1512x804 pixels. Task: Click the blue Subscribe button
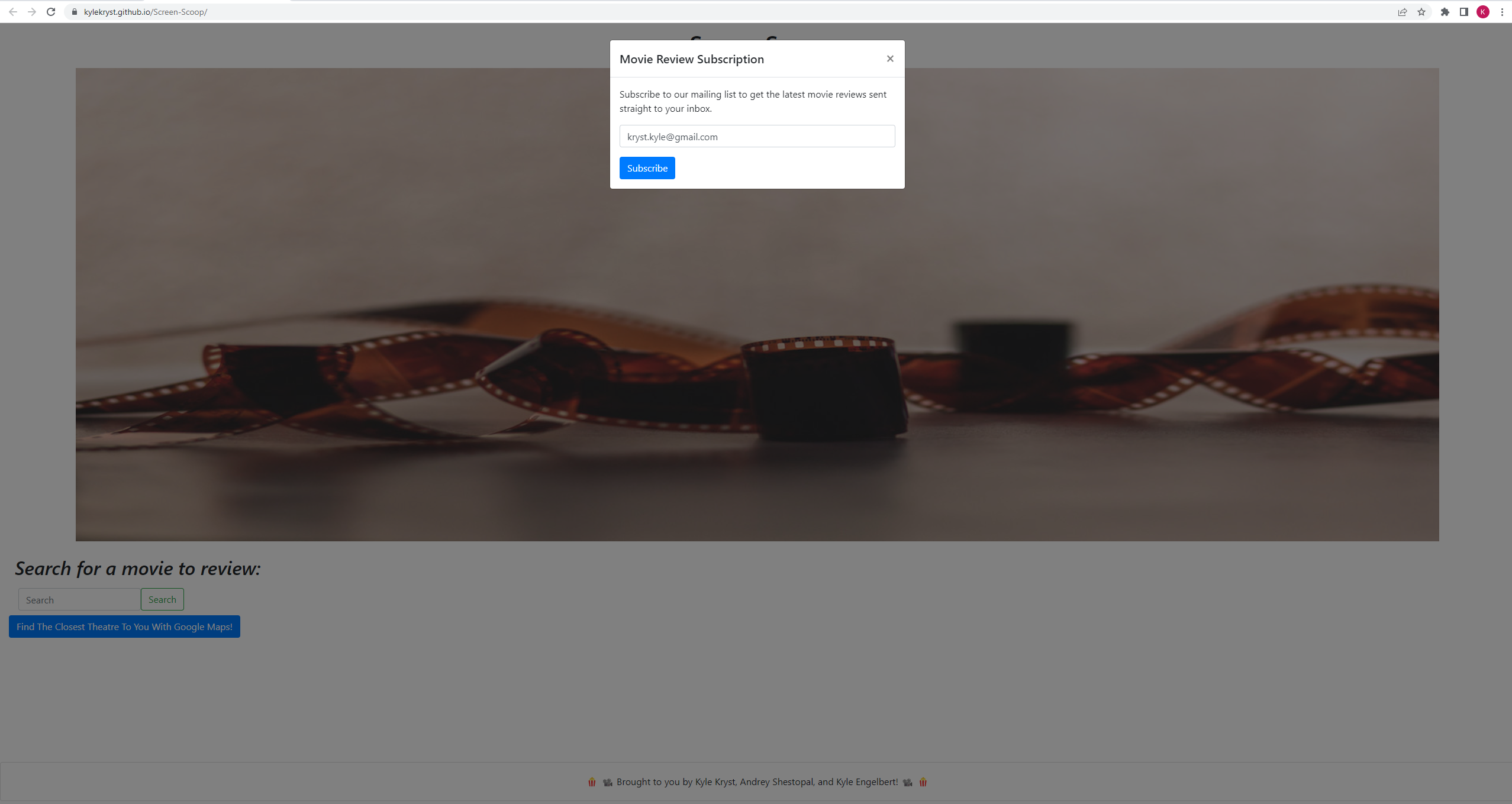coord(647,168)
